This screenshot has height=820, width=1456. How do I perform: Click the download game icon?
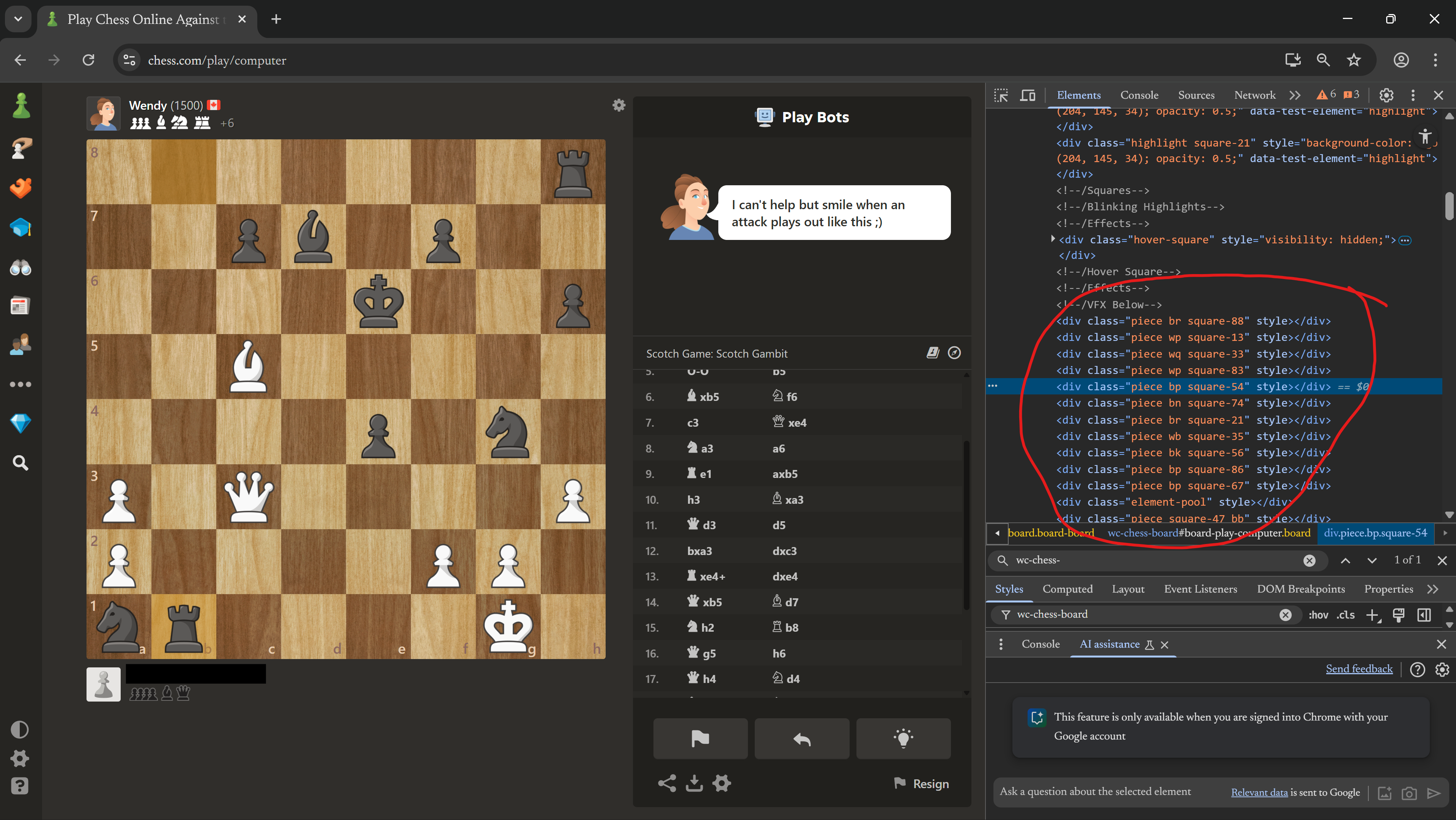pyautogui.click(x=694, y=783)
